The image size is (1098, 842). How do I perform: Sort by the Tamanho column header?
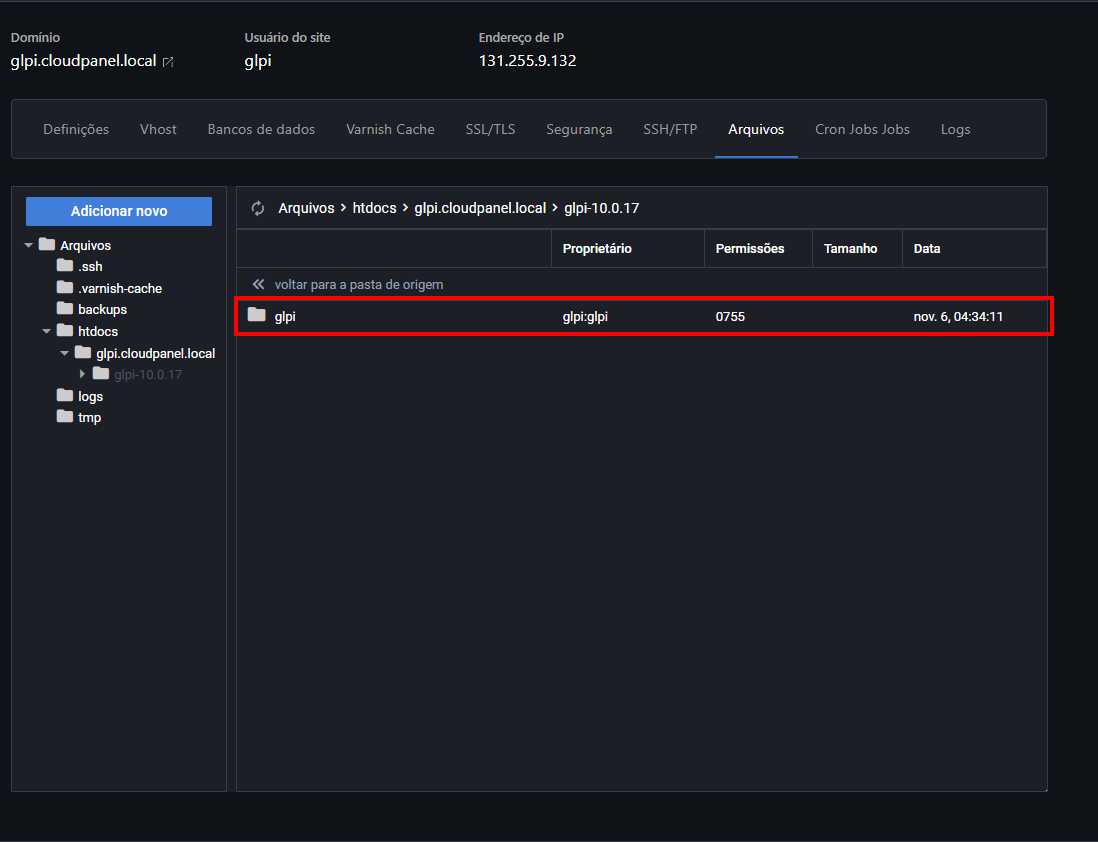[x=850, y=248]
